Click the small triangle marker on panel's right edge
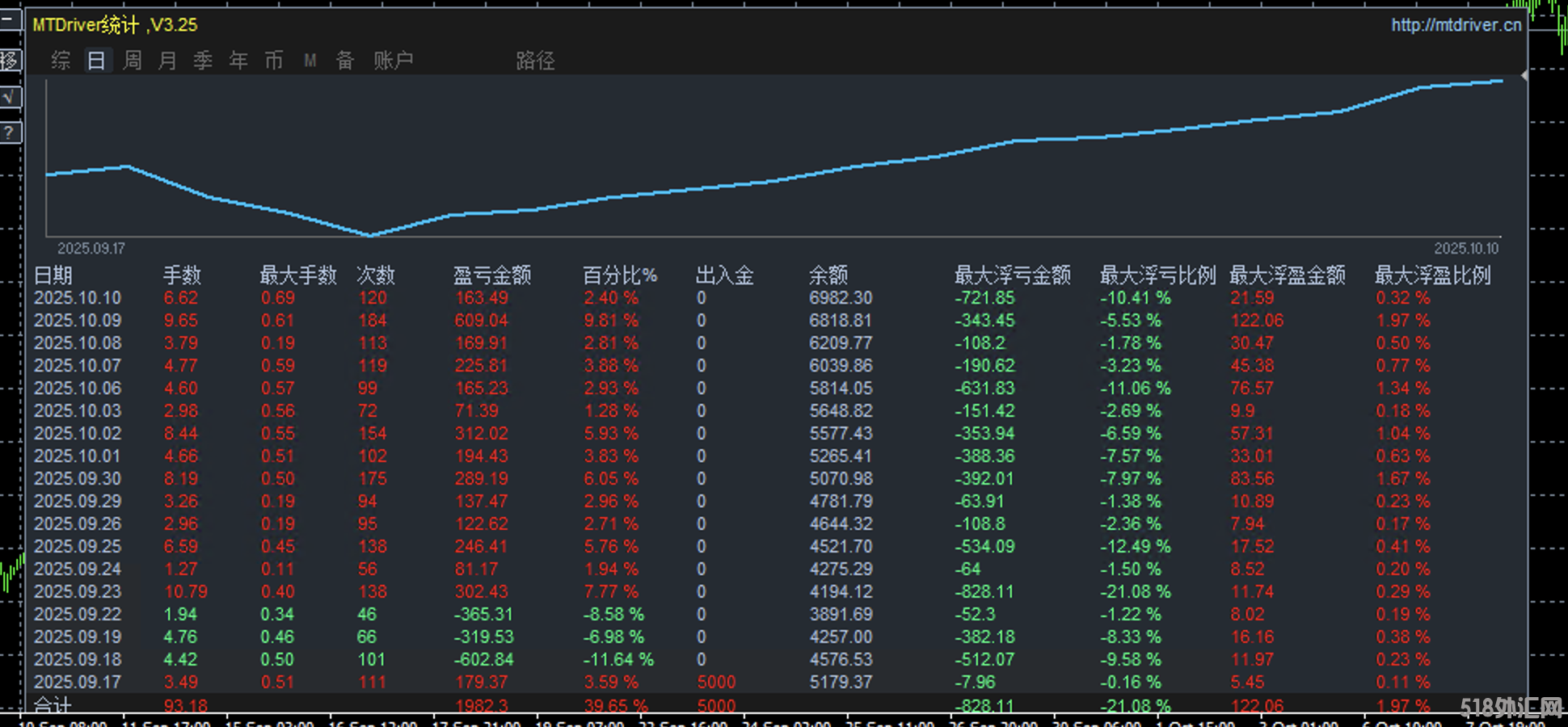This screenshot has height=727, width=1568. point(1524,75)
